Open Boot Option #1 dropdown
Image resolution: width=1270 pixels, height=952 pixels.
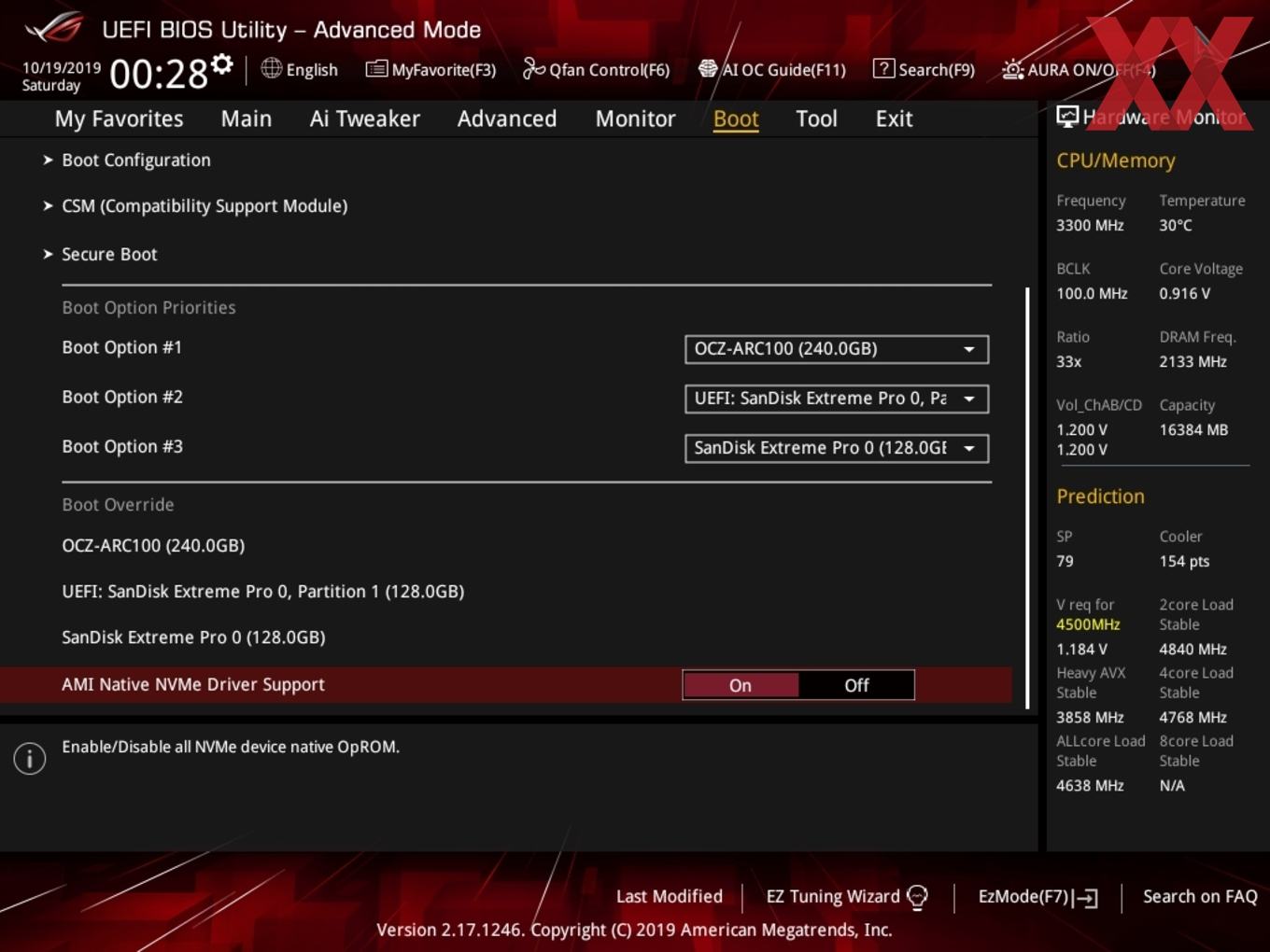pyautogui.click(x=837, y=349)
